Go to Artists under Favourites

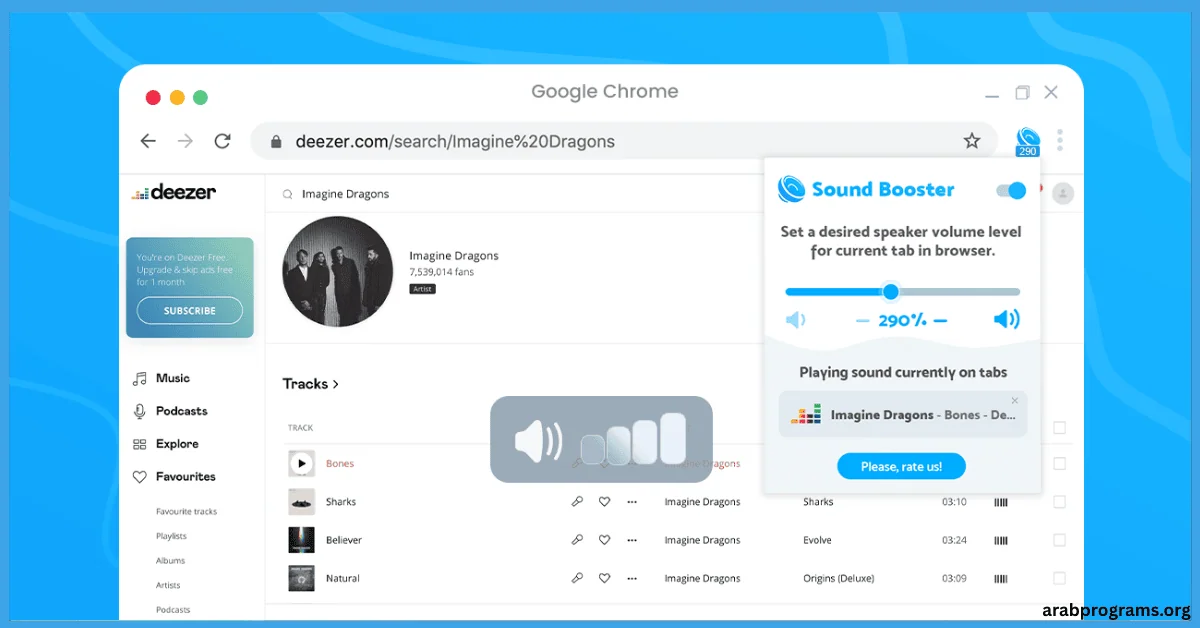168,585
